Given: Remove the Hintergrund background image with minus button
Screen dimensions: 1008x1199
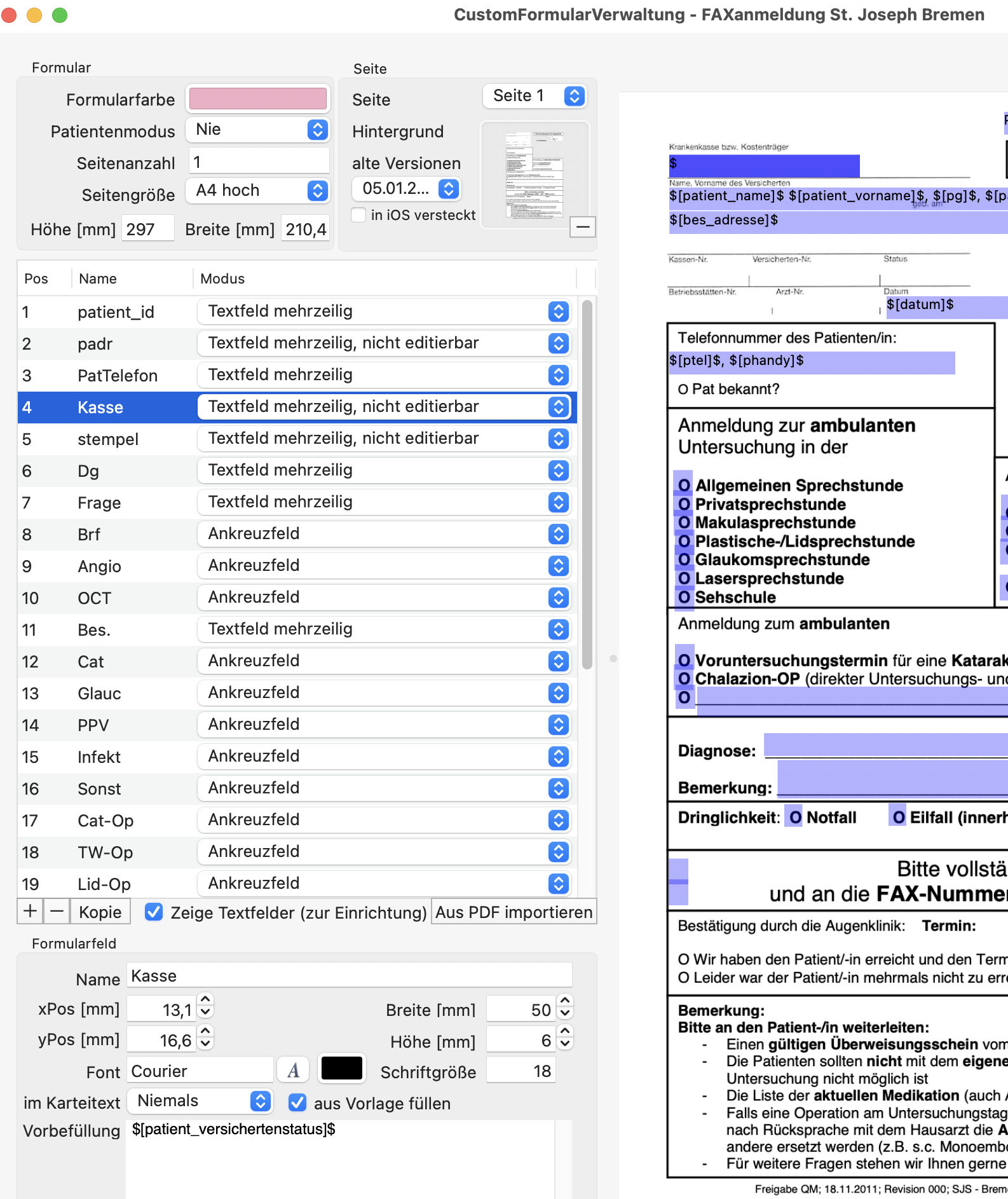Looking at the screenshot, I should click(x=582, y=226).
